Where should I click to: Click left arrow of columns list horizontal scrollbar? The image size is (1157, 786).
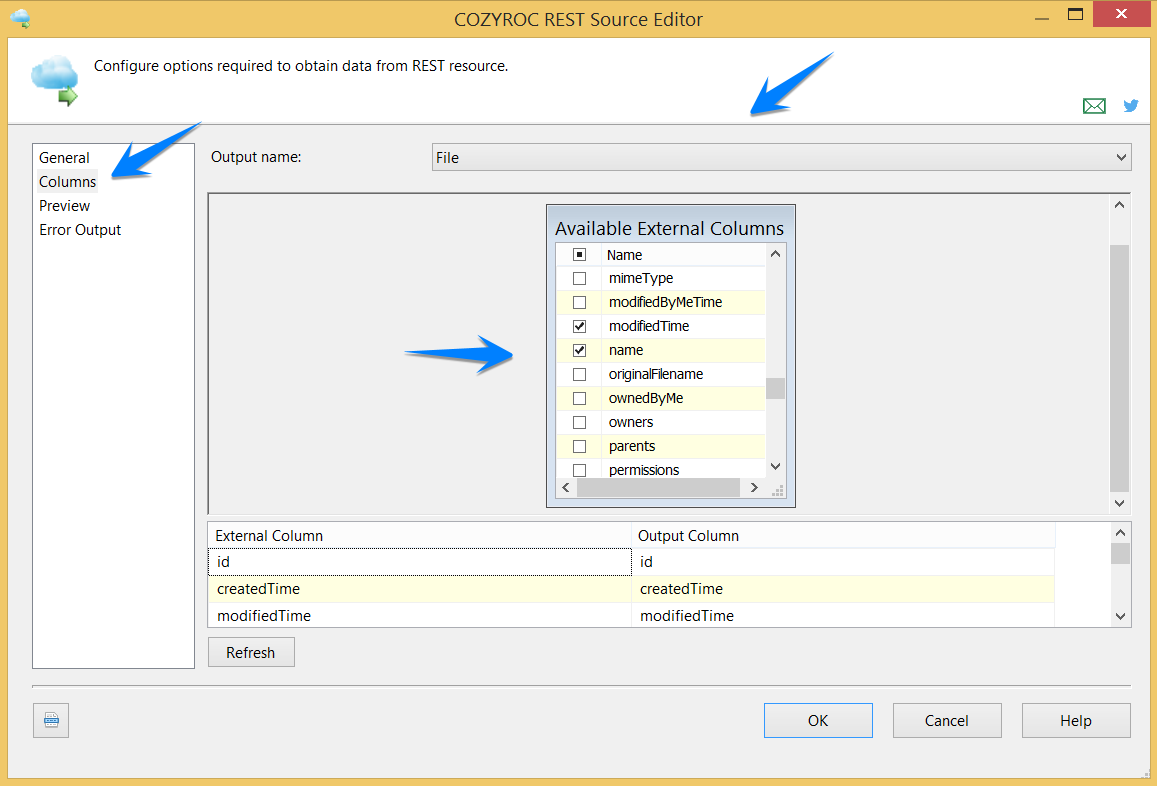click(566, 487)
